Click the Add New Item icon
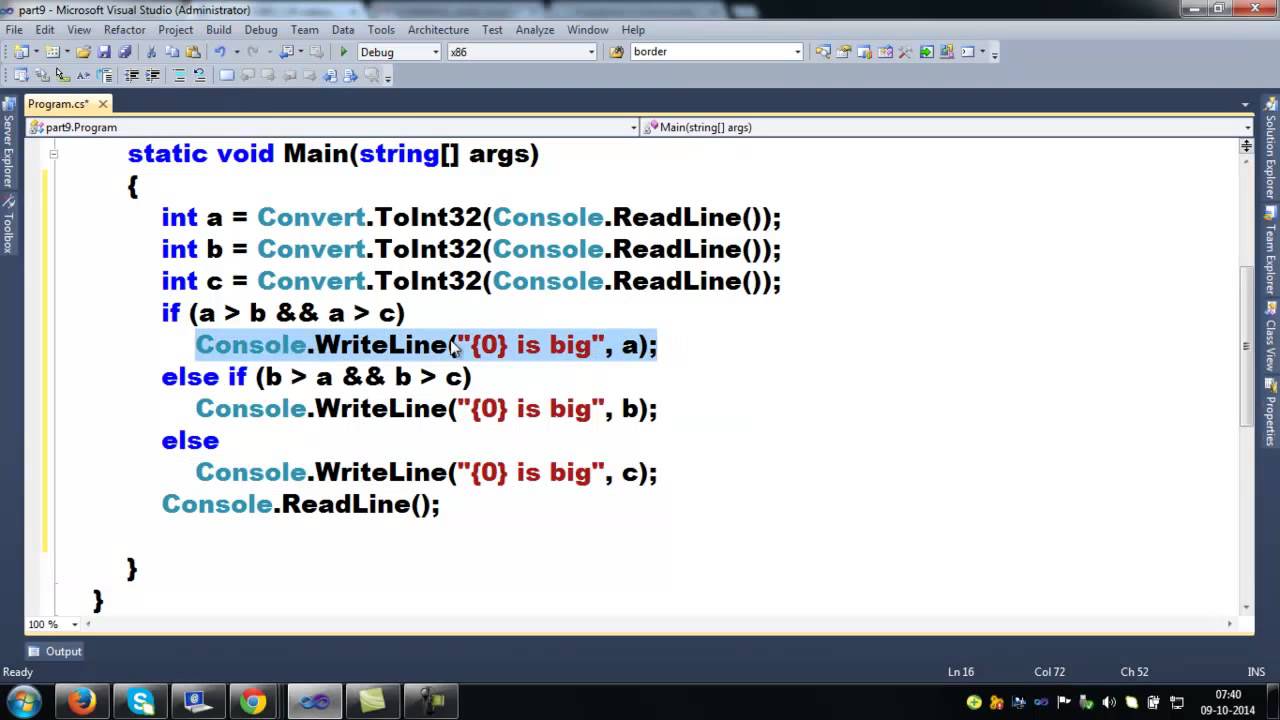 point(52,52)
